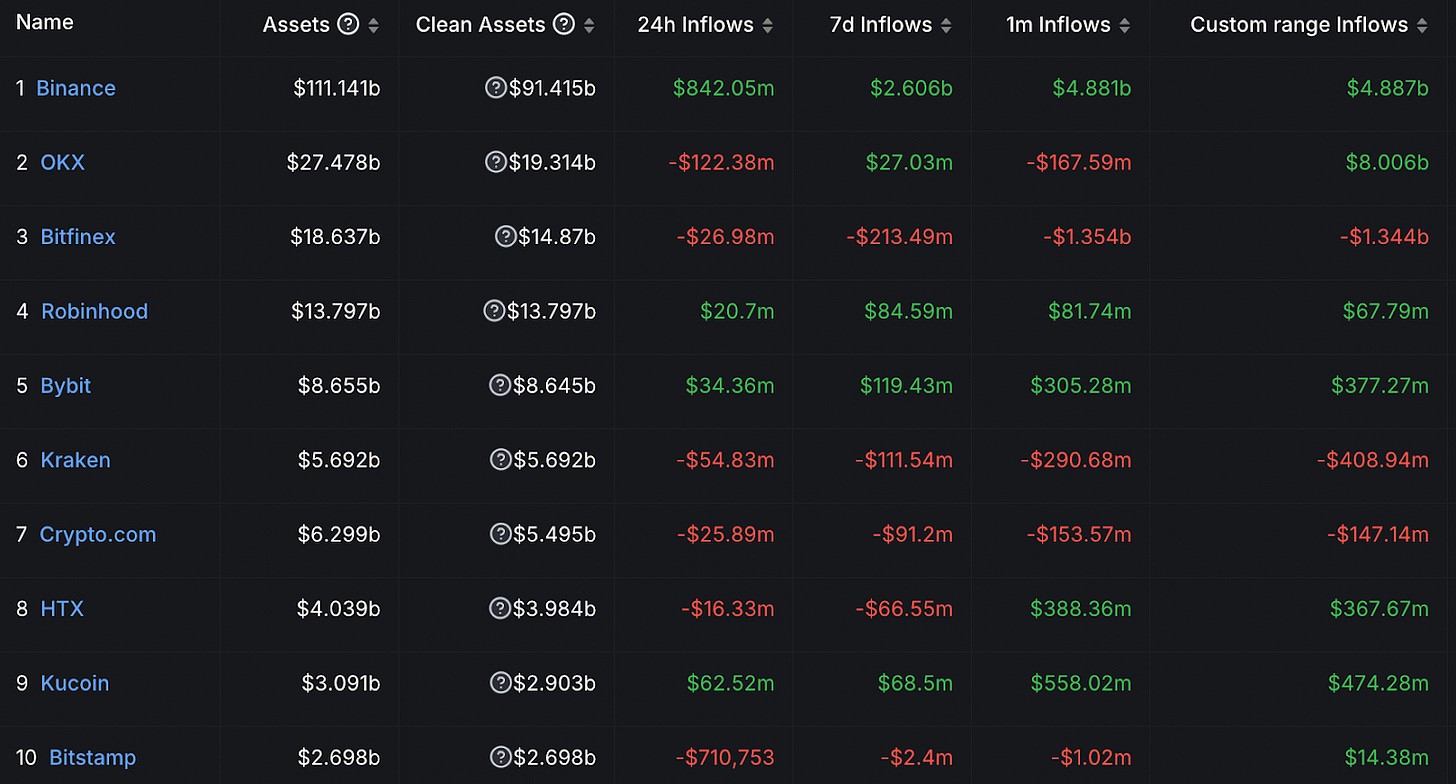Select Kraken 1m inflow -$290.68m

pyautogui.click(x=1076, y=460)
